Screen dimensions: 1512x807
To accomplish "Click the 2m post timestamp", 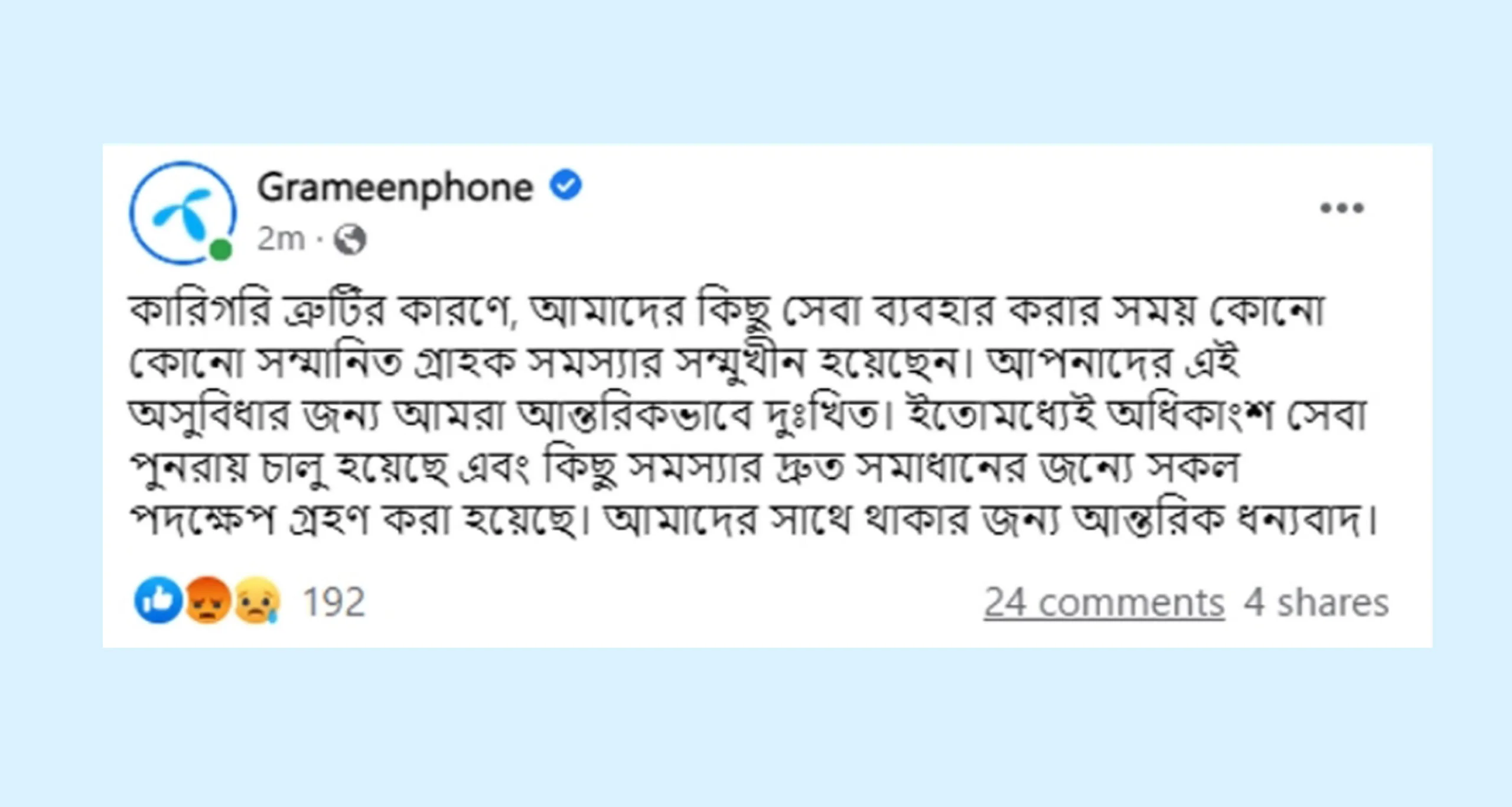I will [x=281, y=239].
